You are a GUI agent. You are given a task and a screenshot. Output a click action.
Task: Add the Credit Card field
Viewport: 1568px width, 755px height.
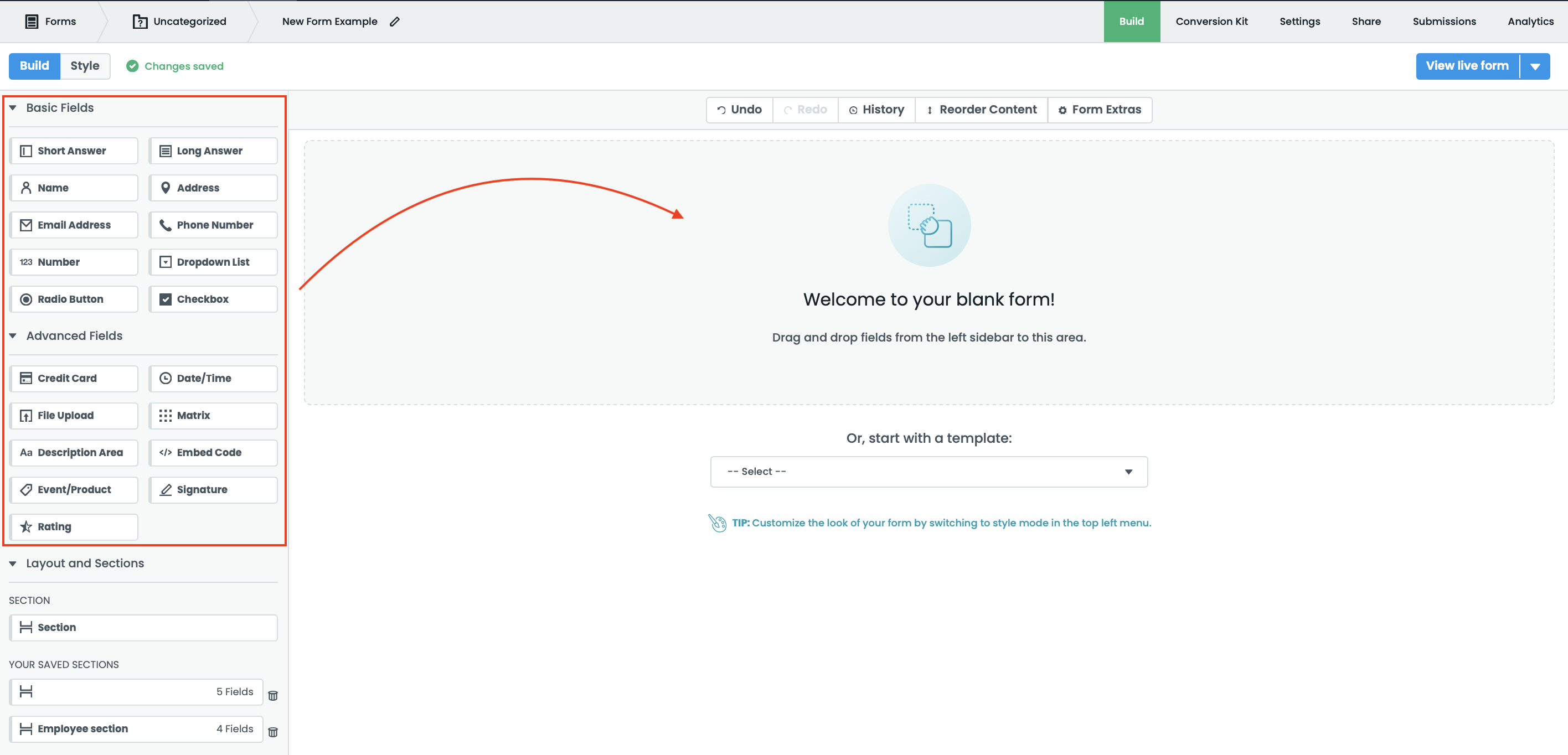coord(74,378)
